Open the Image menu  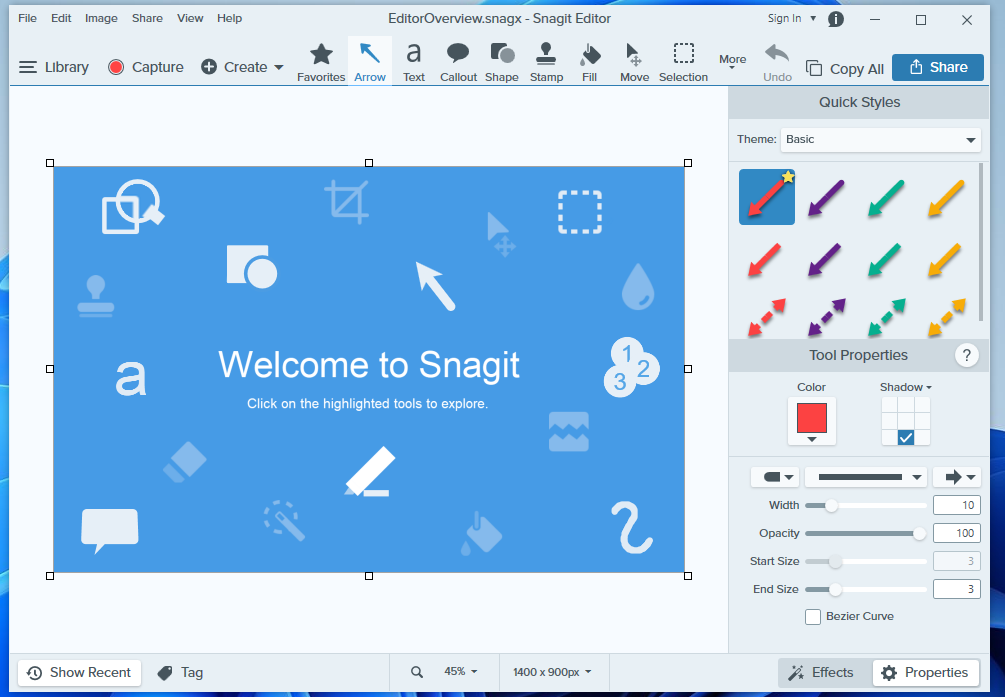click(x=101, y=18)
